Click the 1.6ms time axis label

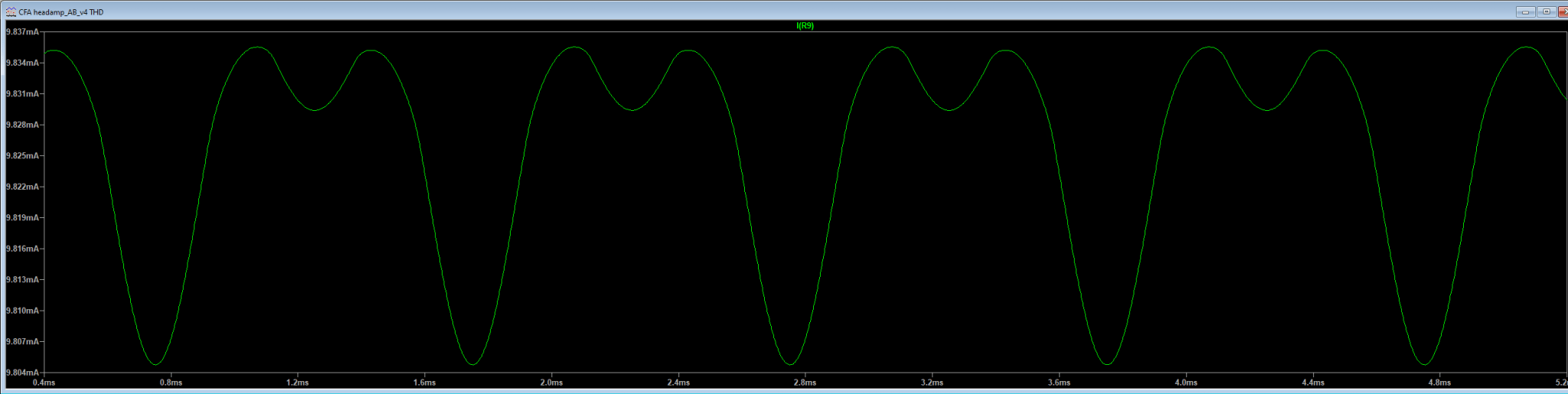coord(425,383)
